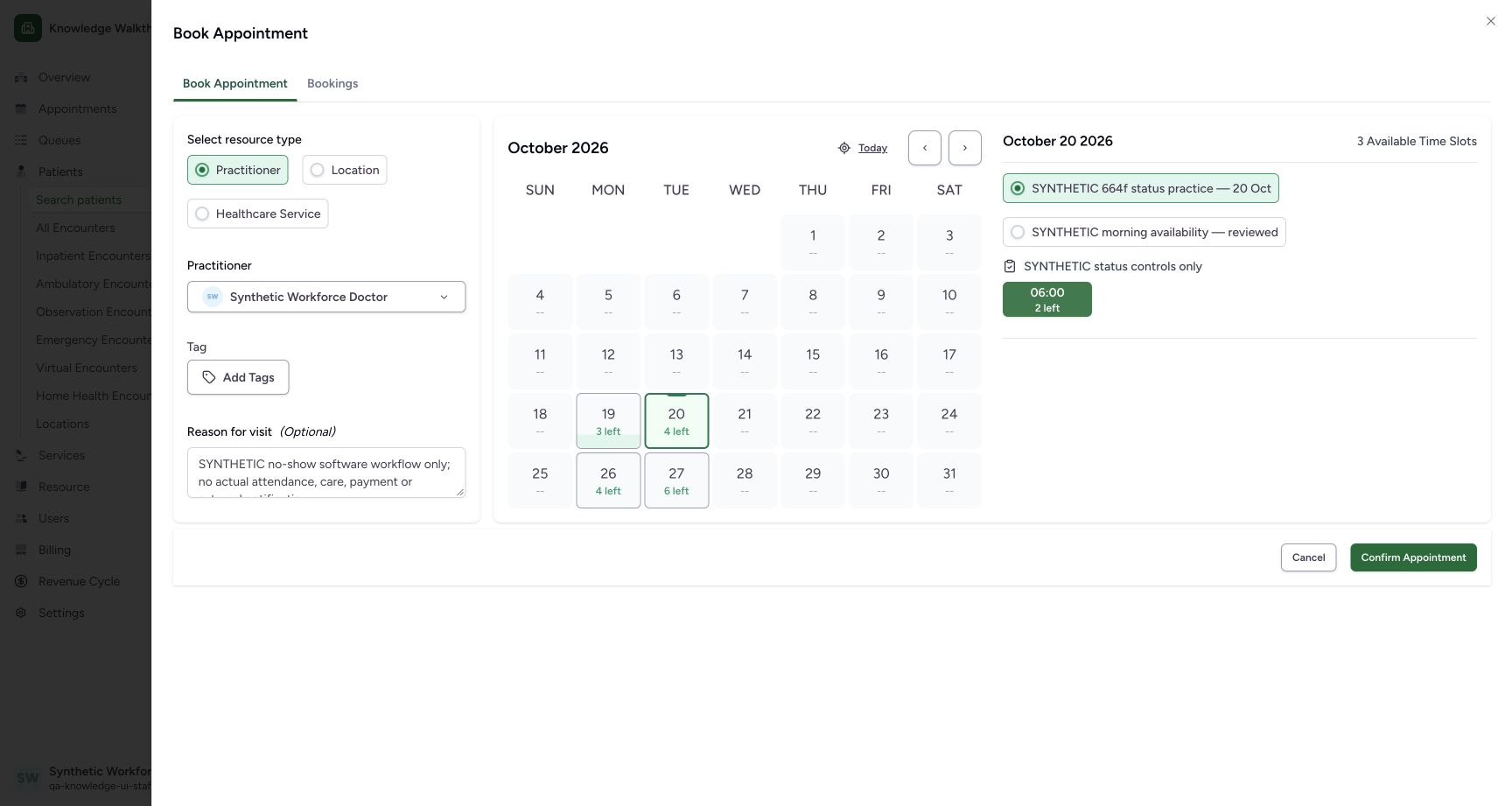This screenshot has width=1512, height=806.
Task: Select October 27 with 6 left
Action: point(676,480)
